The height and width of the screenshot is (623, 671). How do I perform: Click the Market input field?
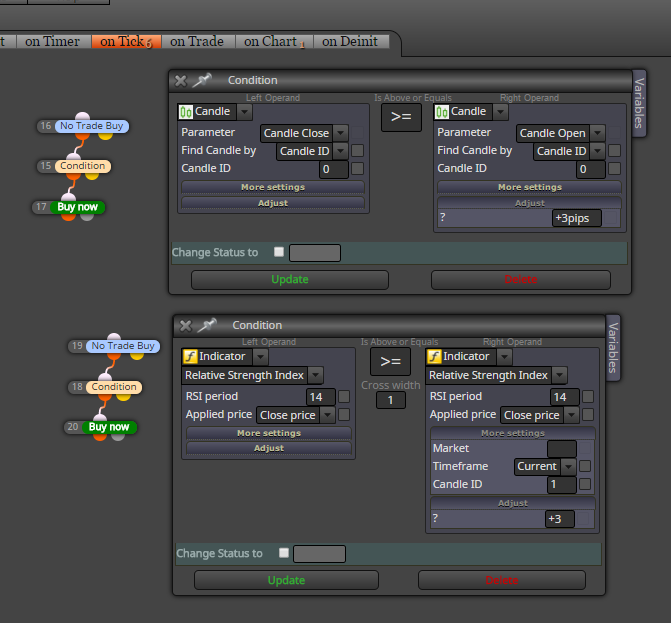[562, 449]
